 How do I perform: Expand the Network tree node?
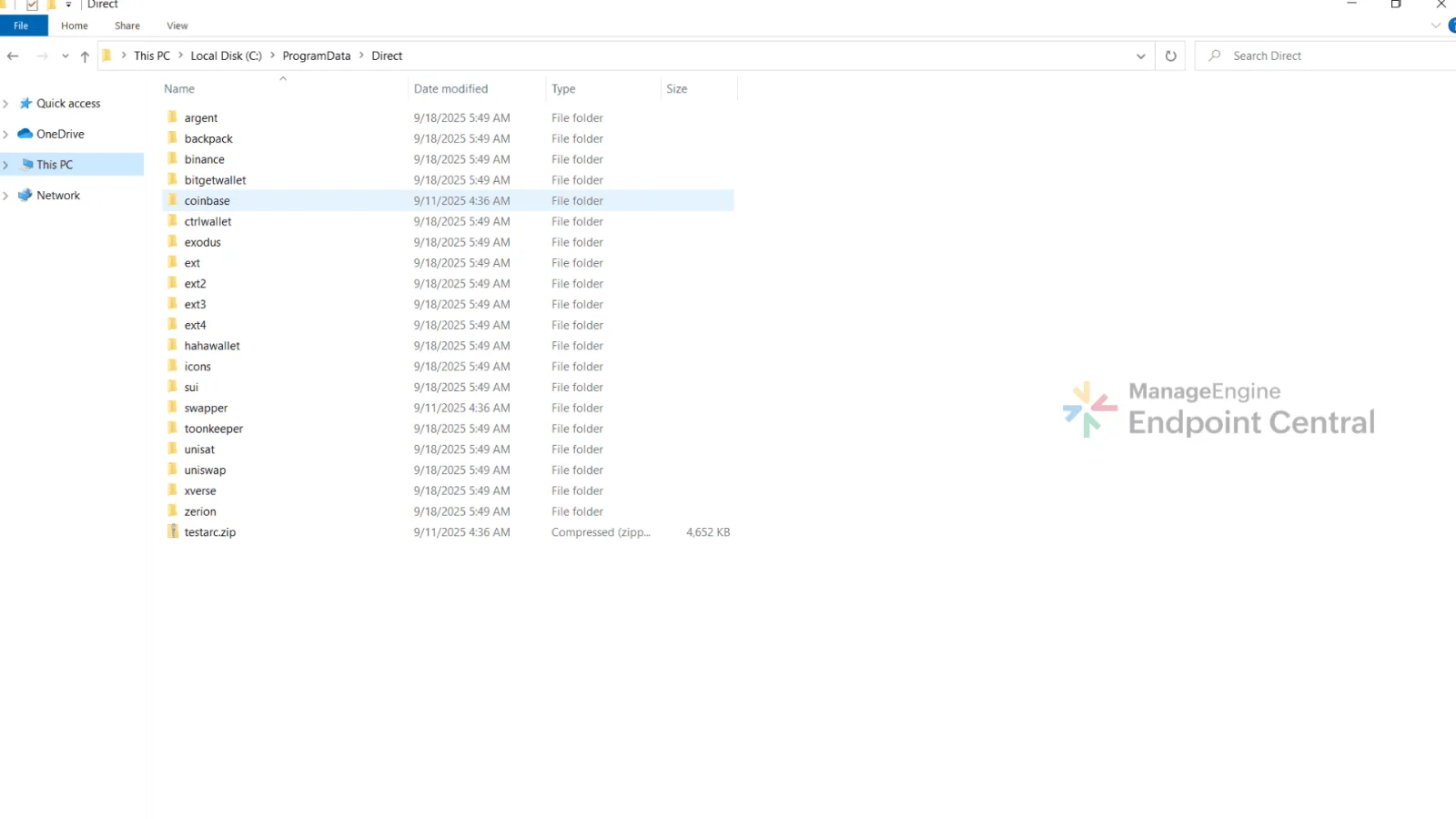(x=6, y=196)
